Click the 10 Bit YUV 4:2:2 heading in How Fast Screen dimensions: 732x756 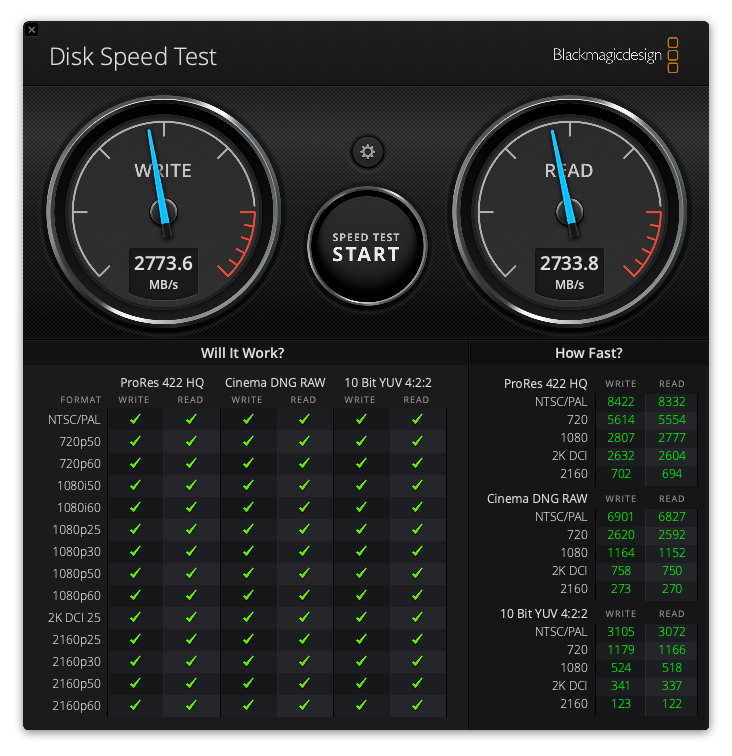tap(543, 614)
